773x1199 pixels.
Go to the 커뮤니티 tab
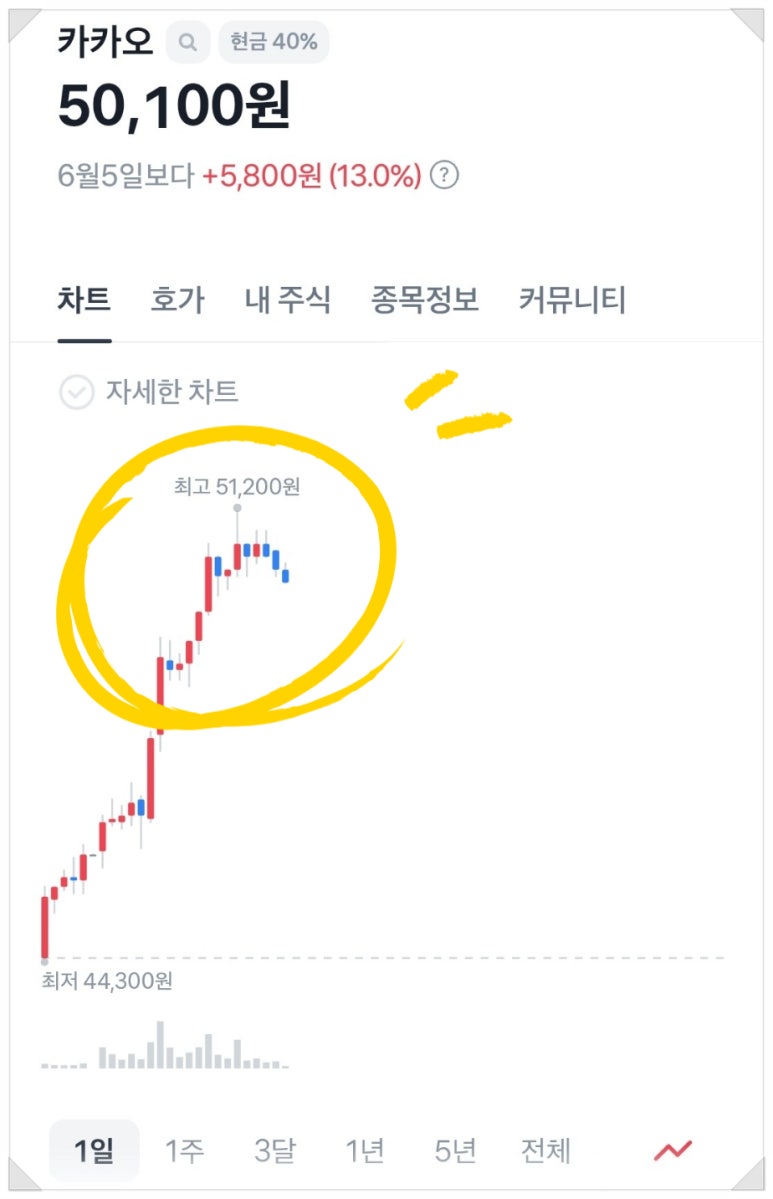572,299
